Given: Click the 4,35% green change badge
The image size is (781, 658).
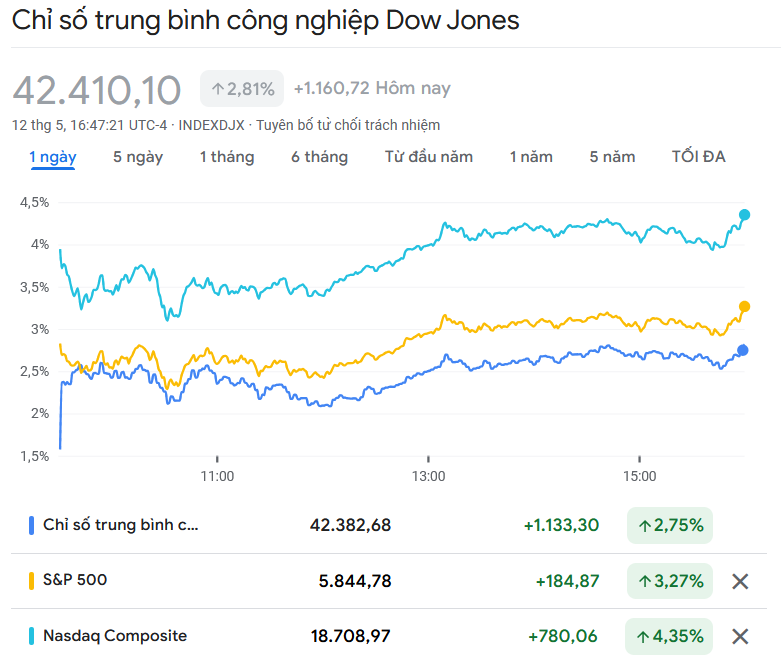Looking at the screenshot, I should (670, 635).
